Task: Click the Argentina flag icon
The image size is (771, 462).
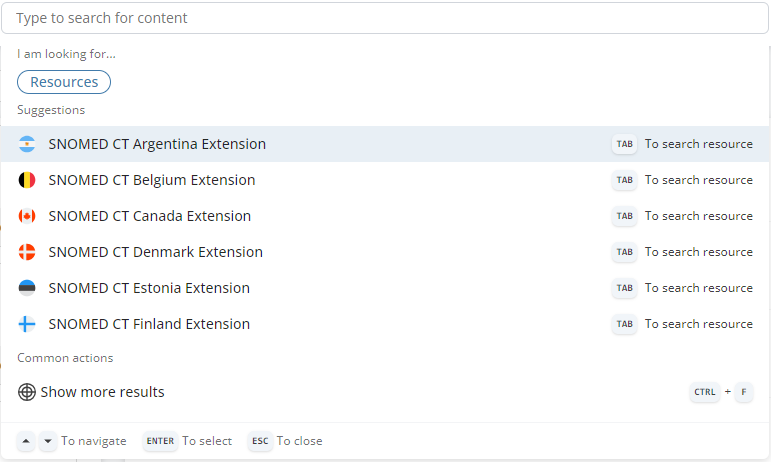Action: point(27,144)
